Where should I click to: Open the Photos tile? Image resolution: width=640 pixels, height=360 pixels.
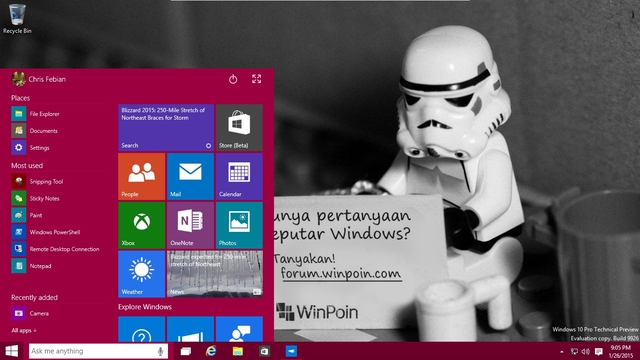[239, 225]
